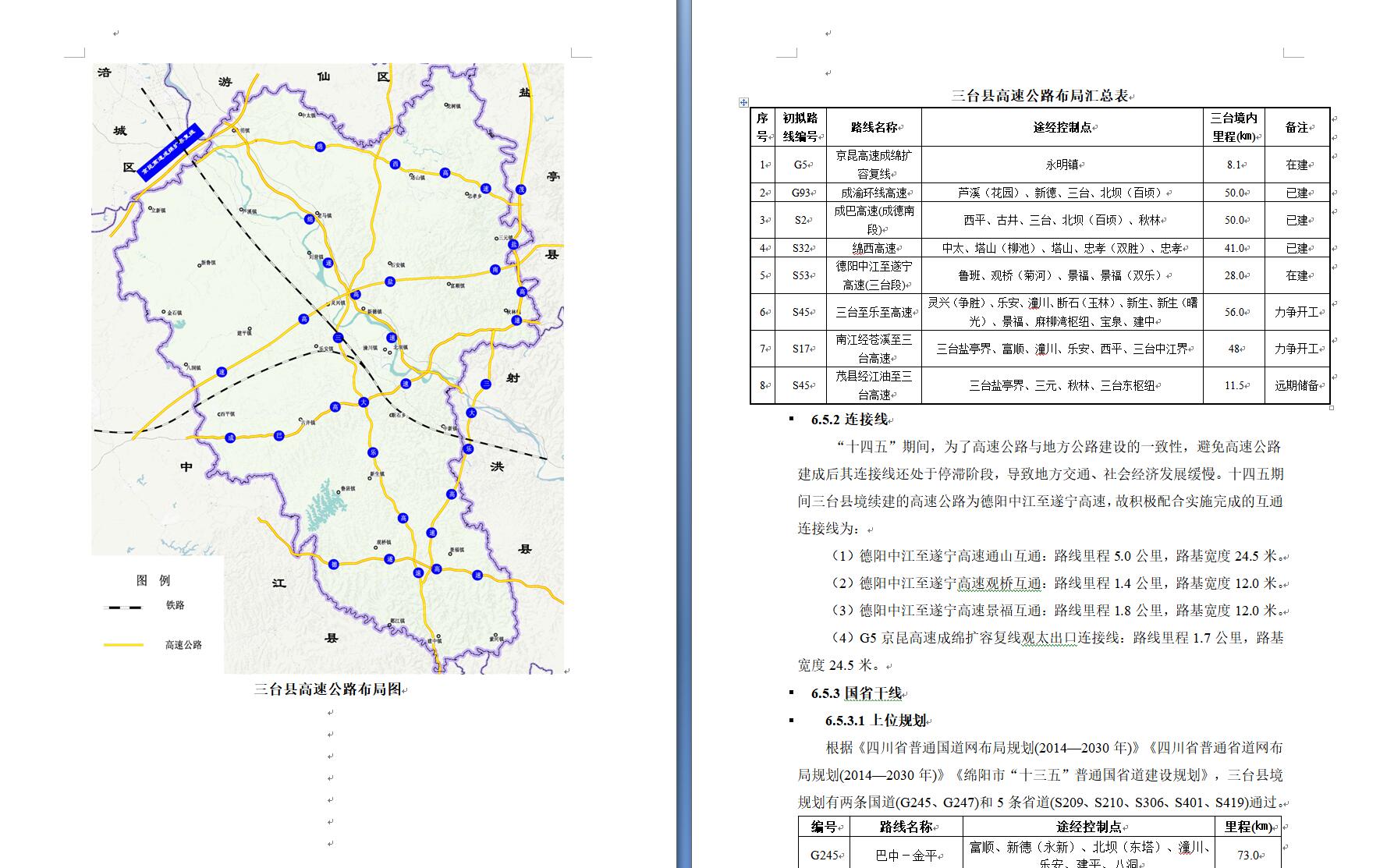Click the route name 成渝环线高速

click(874, 193)
